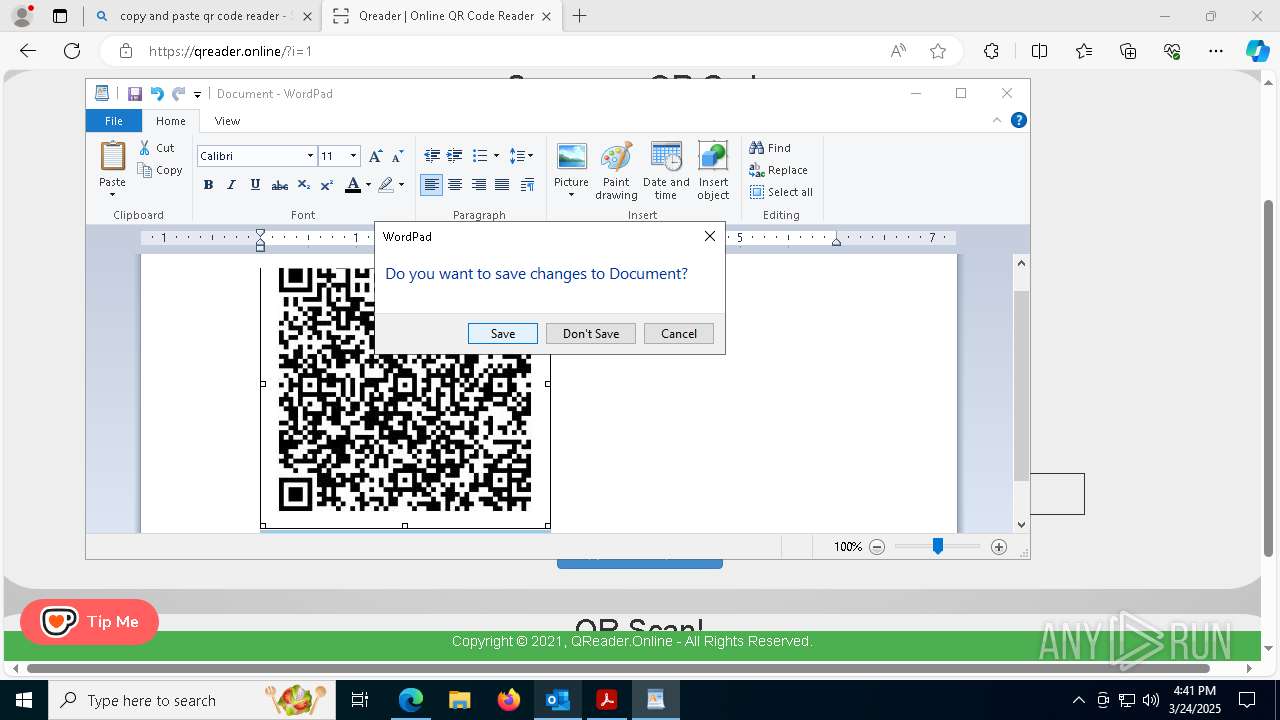Open WordPad Help question mark
This screenshot has width=1280, height=720.
(1019, 120)
